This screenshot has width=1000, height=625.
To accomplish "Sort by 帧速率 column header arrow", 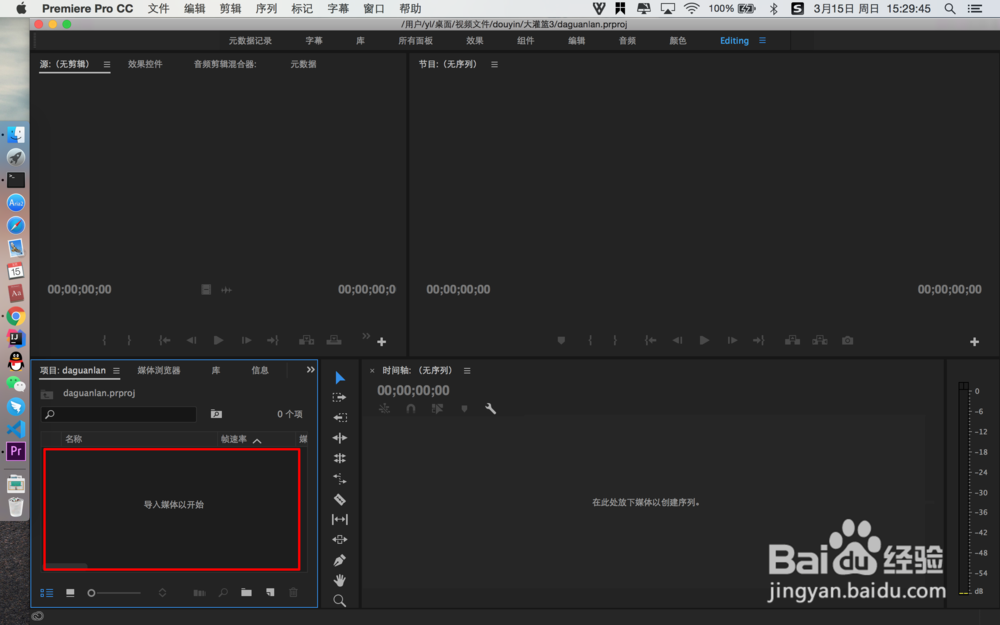I will point(257,441).
